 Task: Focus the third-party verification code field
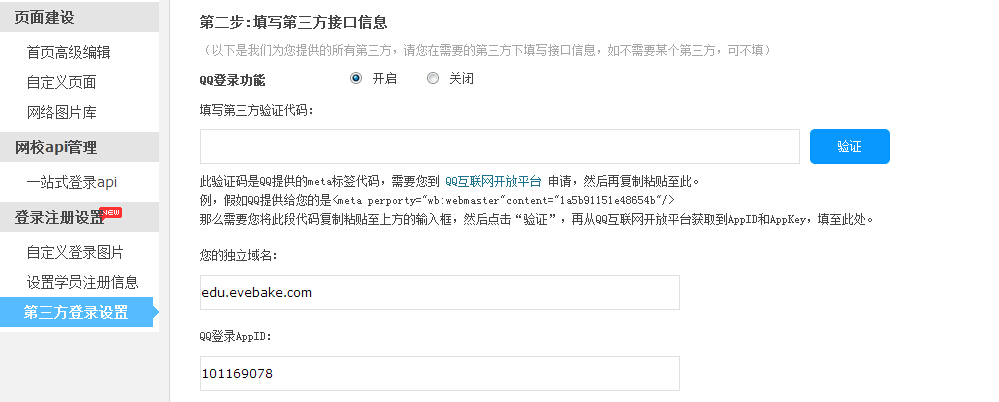[499, 146]
